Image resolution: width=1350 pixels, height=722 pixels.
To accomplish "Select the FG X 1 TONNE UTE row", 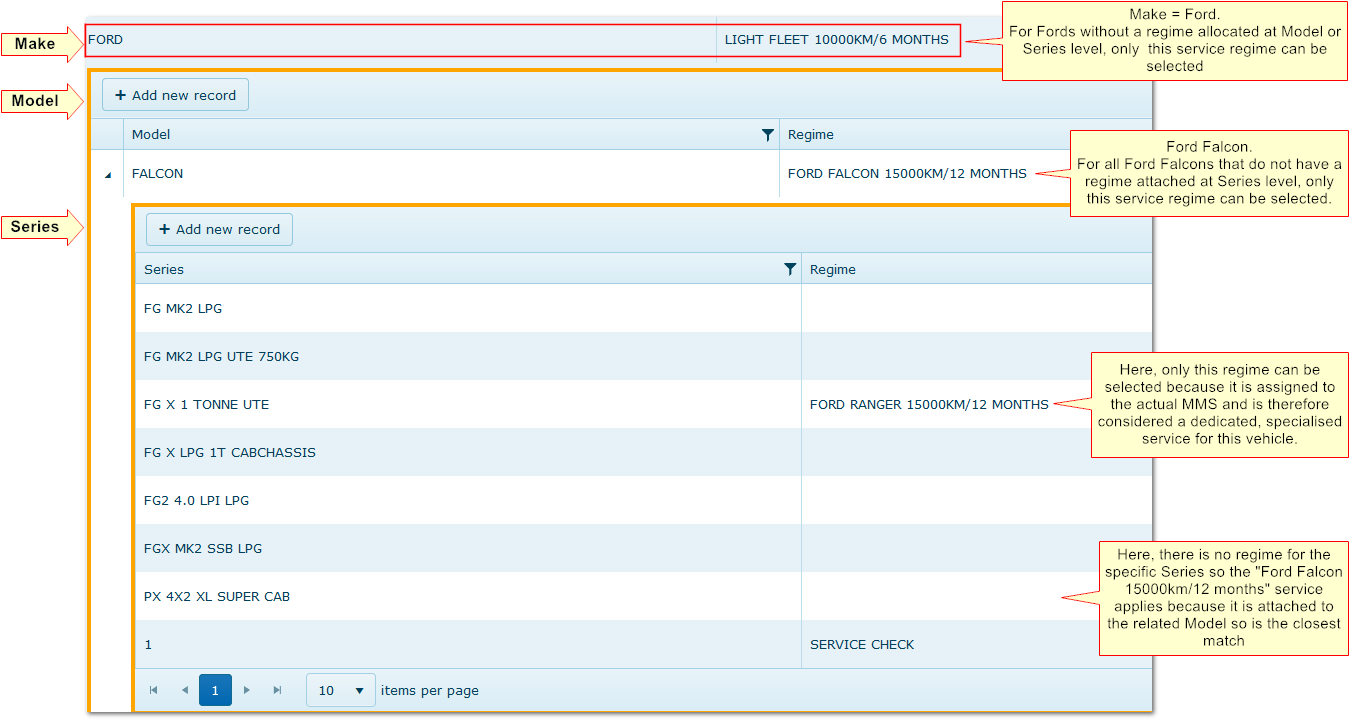I will click(x=206, y=405).
